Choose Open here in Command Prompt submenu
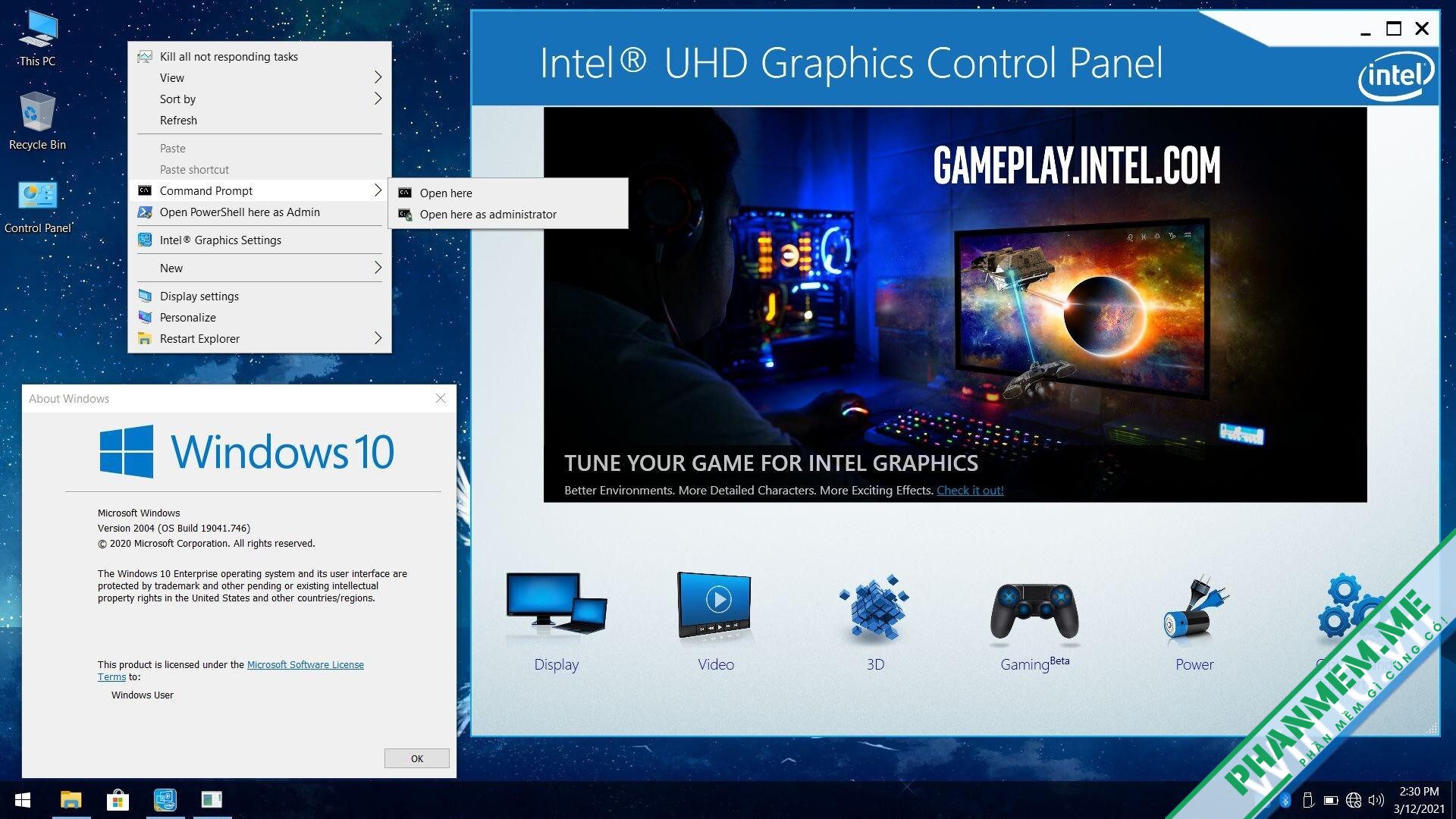This screenshot has width=1456, height=819. pyautogui.click(x=508, y=193)
